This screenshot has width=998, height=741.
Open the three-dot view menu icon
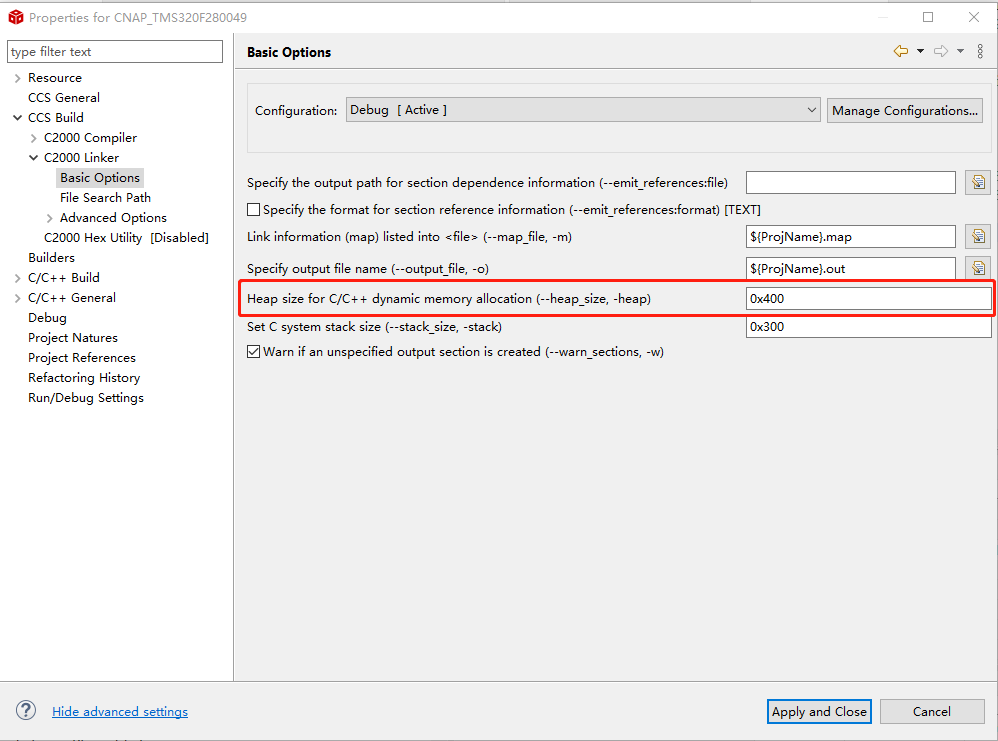(980, 52)
